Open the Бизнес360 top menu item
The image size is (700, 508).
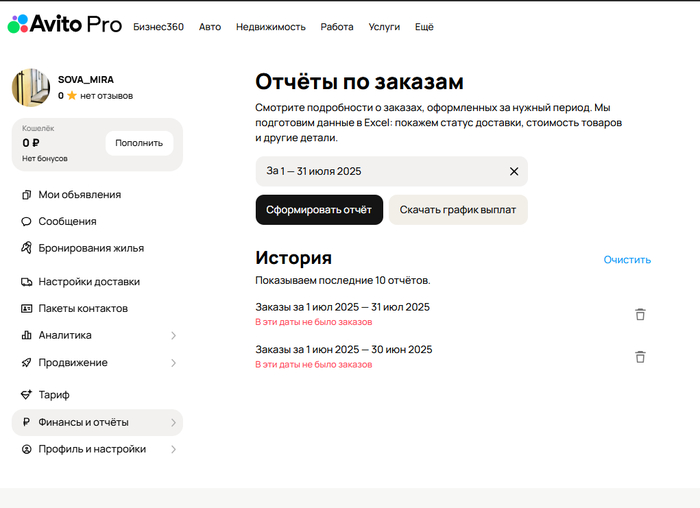158,27
